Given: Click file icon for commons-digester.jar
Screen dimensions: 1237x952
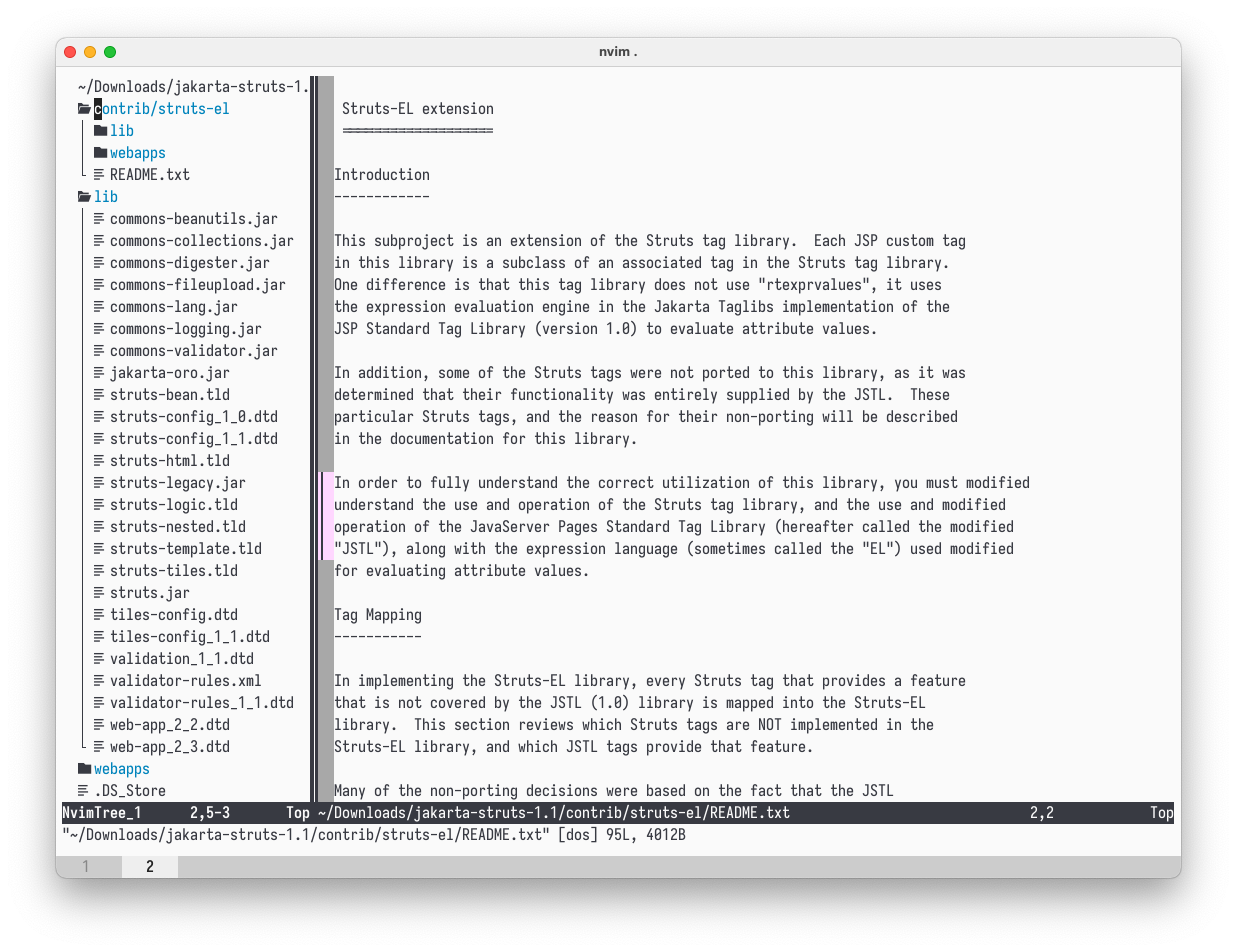Looking at the screenshot, I should tap(99, 263).
